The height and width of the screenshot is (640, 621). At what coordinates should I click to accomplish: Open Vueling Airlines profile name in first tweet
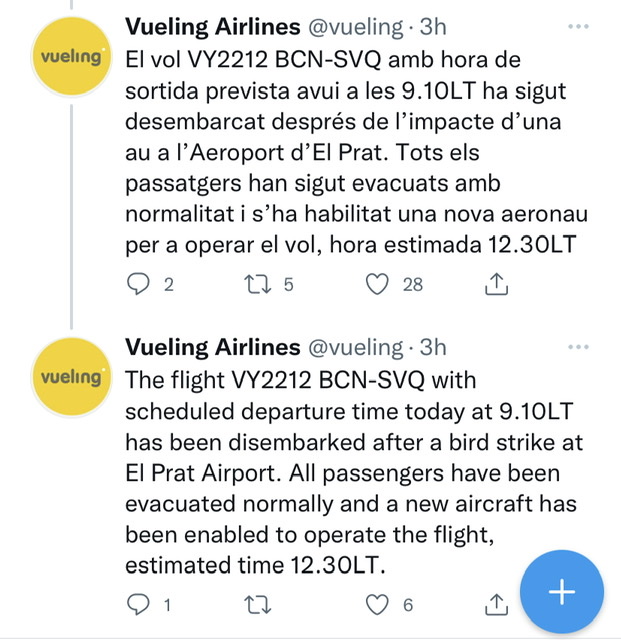coord(212,27)
